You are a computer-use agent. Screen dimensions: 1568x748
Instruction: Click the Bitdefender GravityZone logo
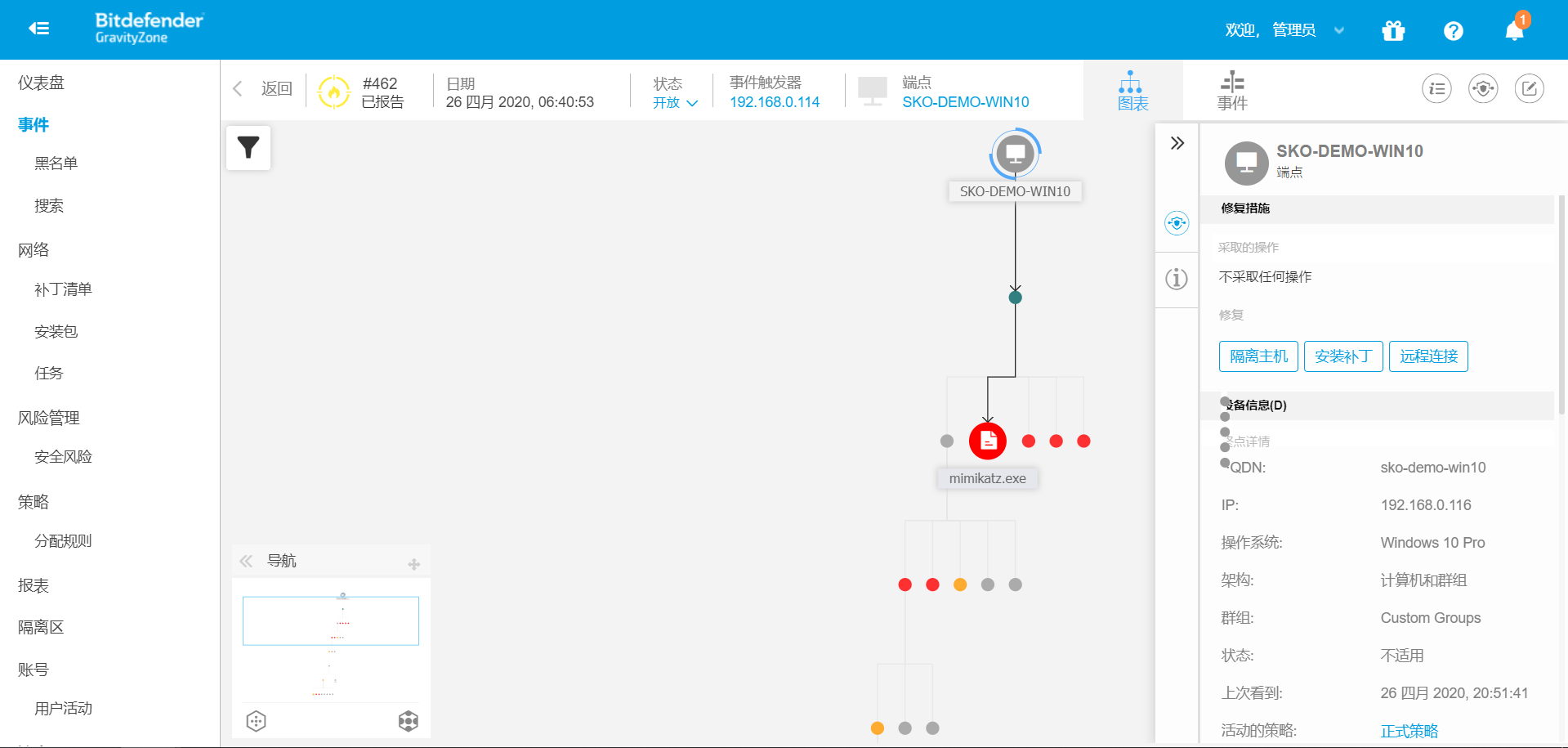pyautogui.click(x=149, y=28)
